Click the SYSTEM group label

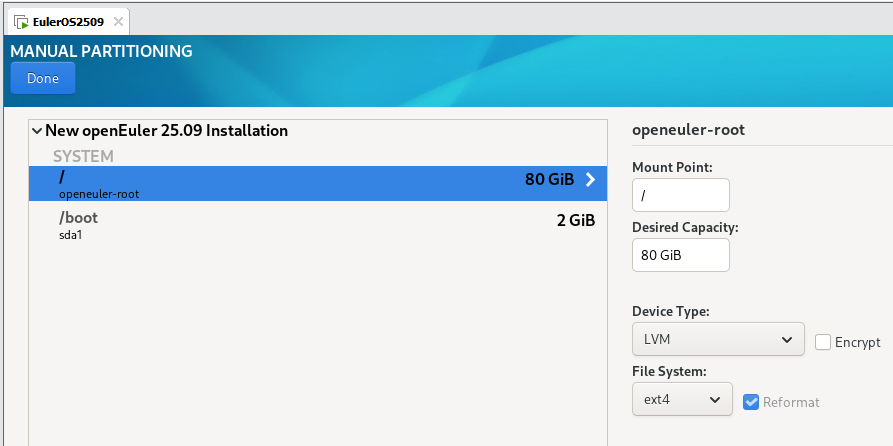(x=83, y=156)
